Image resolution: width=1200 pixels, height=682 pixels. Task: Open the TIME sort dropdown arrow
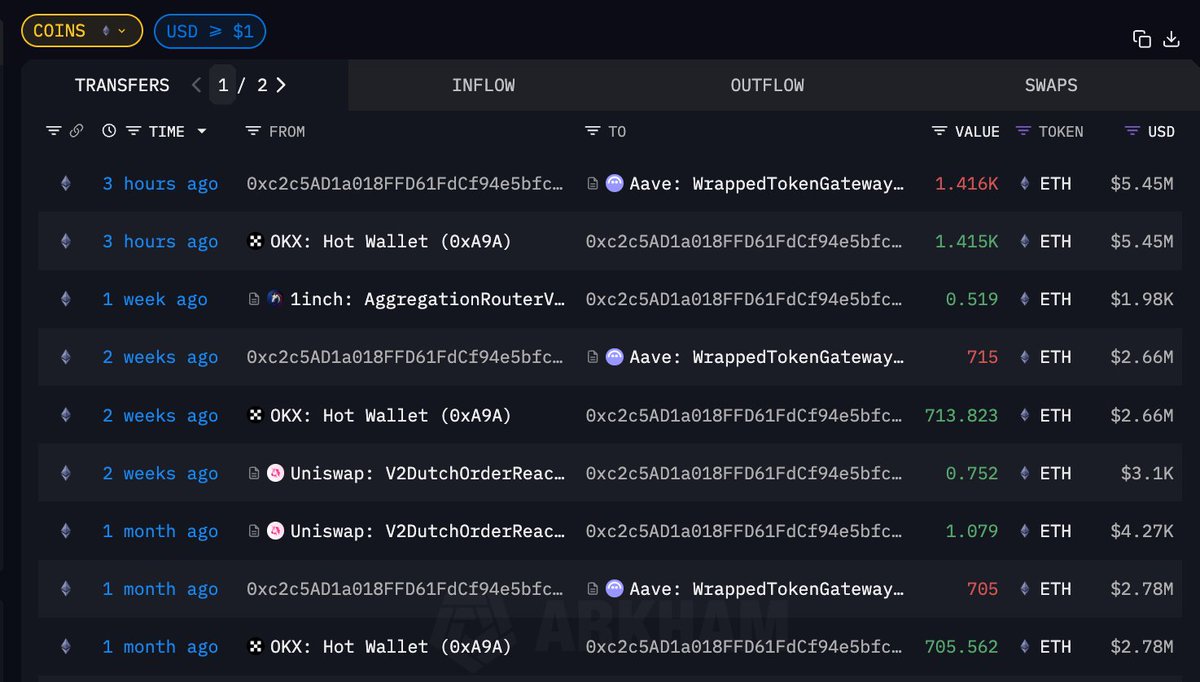pyautogui.click(x=201, y=131)
